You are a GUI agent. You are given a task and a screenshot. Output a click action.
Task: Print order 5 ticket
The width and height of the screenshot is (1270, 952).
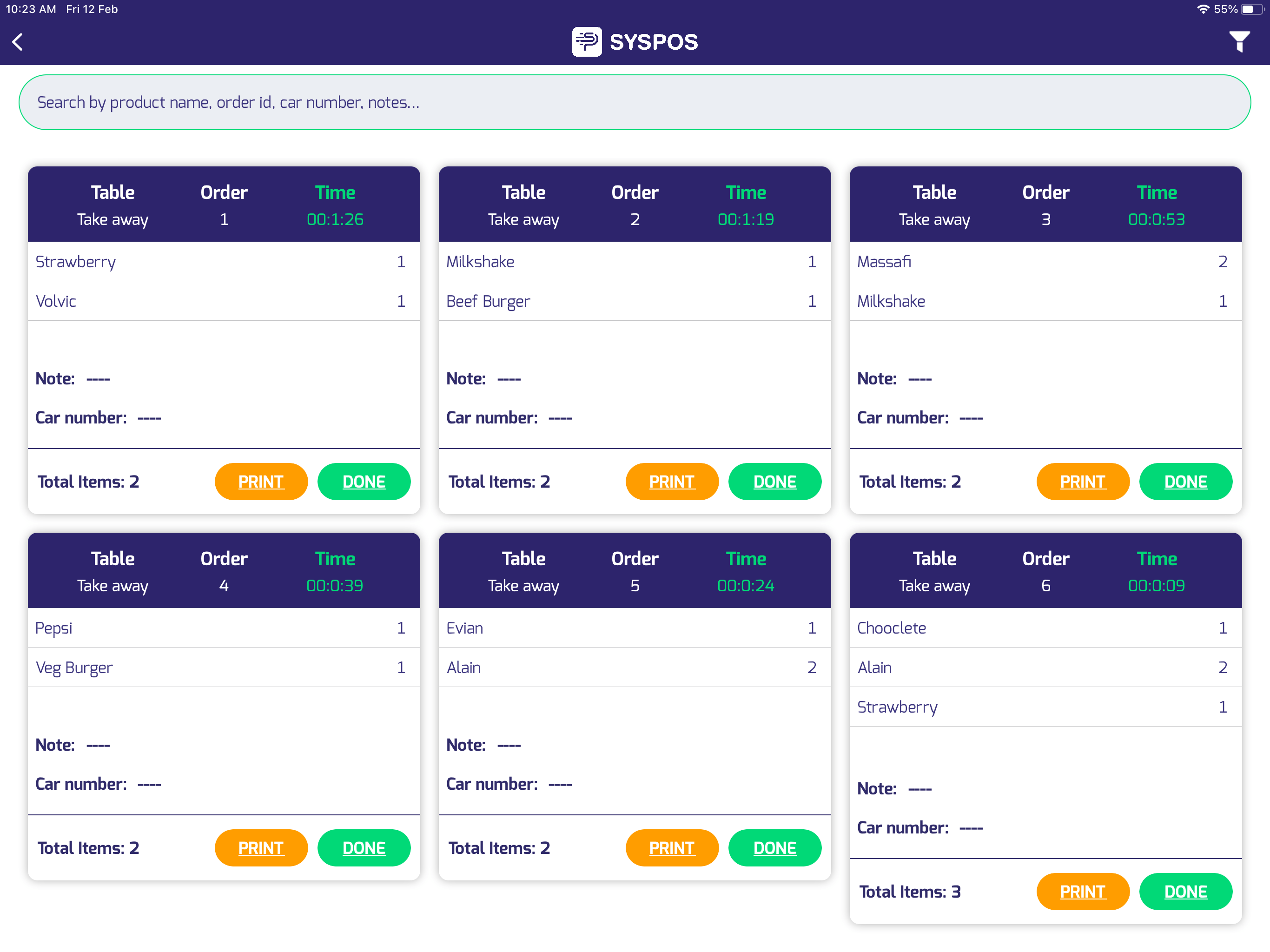[x=671, y=847]
